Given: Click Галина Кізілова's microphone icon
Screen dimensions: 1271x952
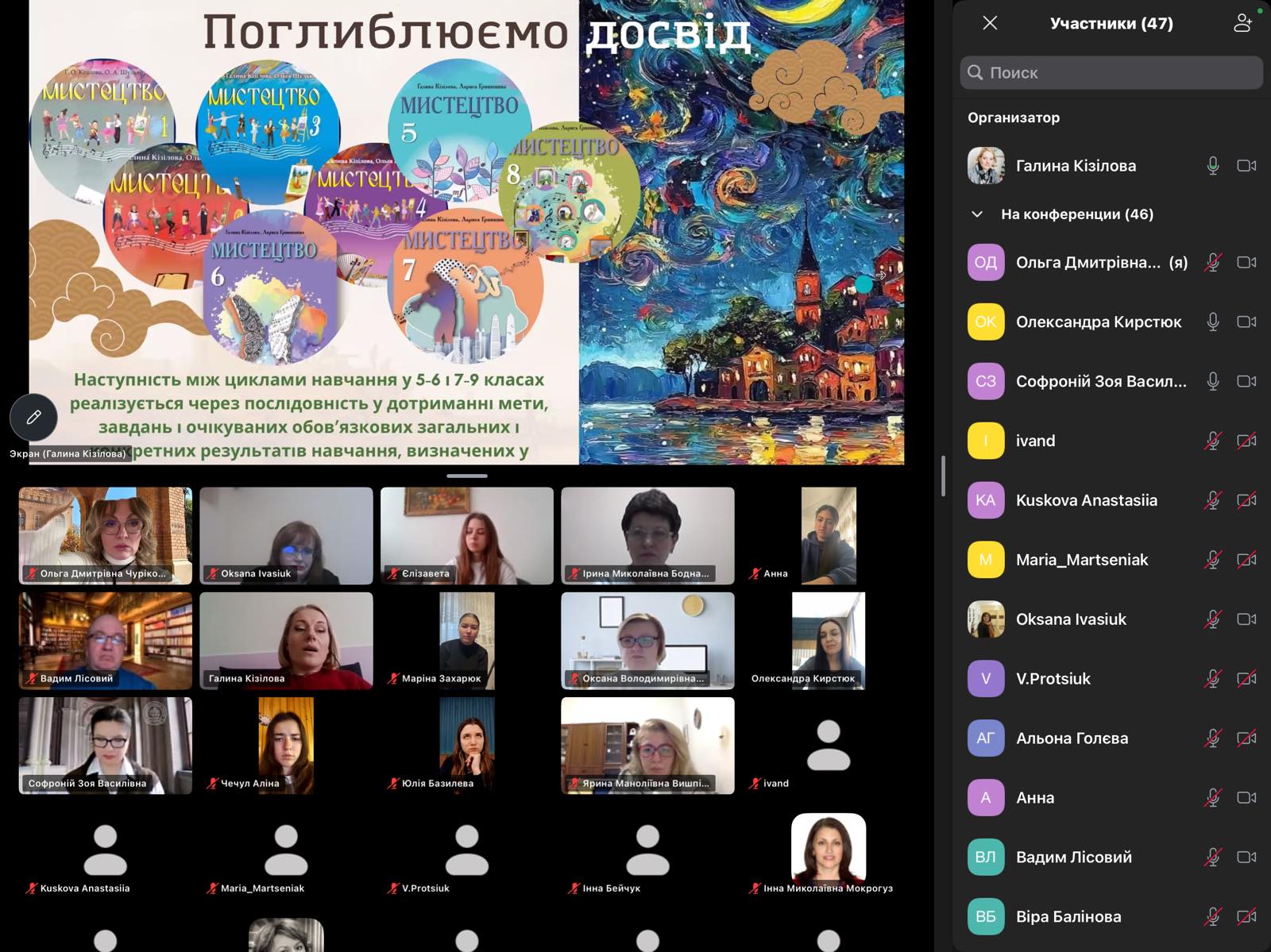Looking at the screenshot, I should 1213,166.
